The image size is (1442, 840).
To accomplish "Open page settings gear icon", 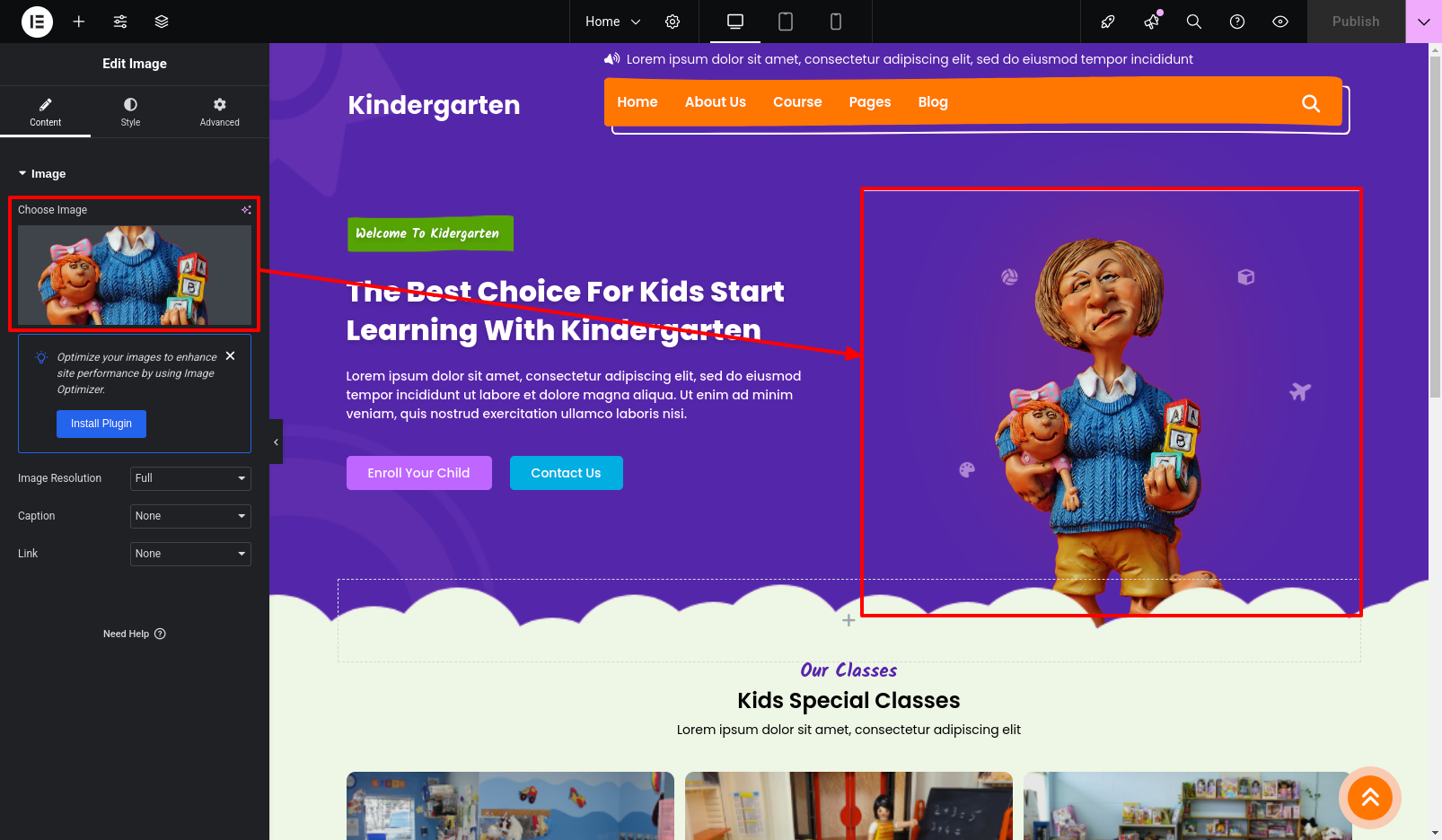I will pos(673,22).
